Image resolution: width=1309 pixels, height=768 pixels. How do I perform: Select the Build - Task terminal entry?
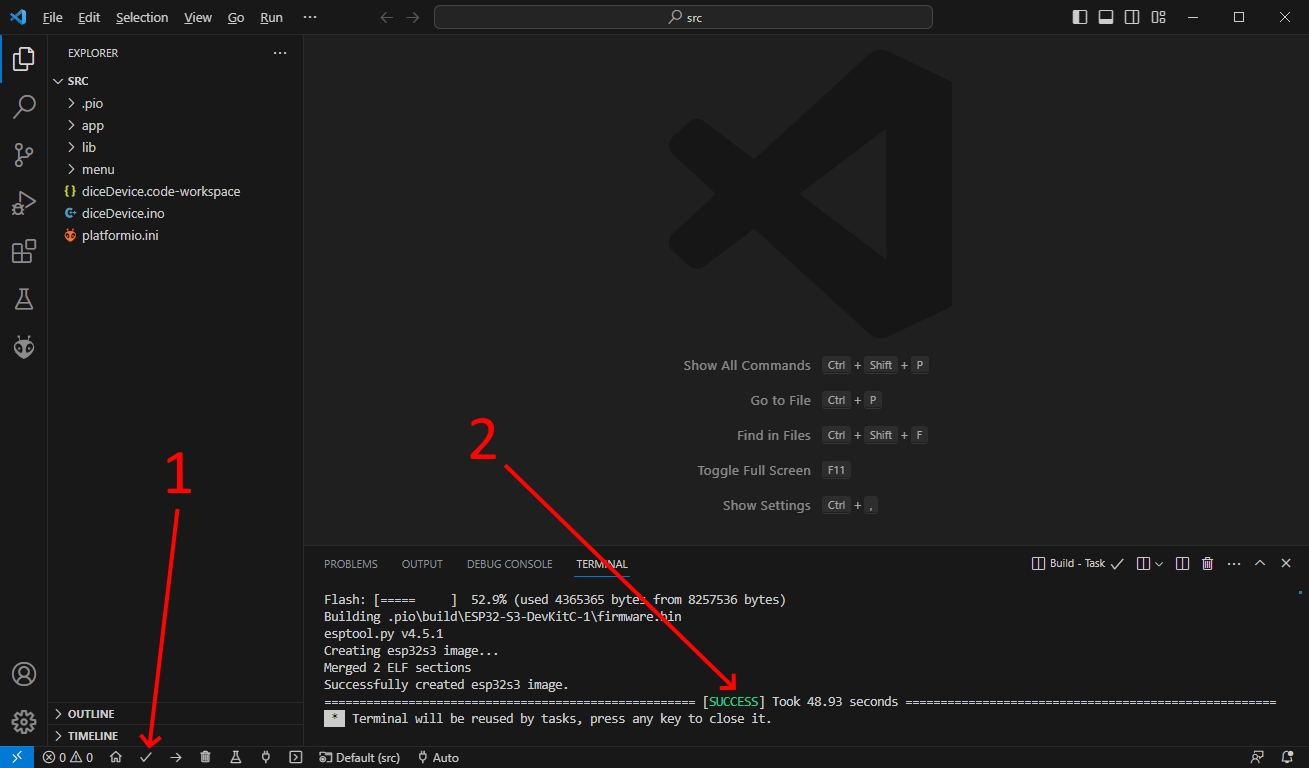(1078, 564)
